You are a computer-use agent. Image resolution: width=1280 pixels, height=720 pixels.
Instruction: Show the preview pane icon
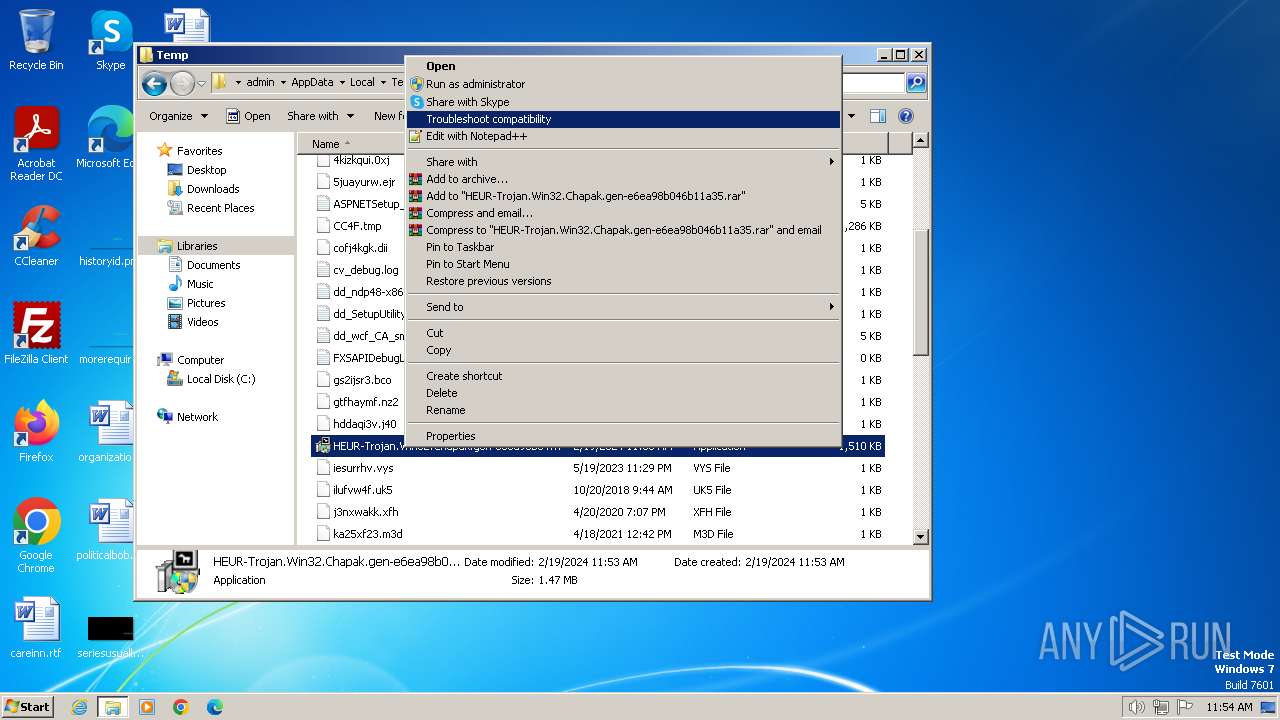point(877,116)
